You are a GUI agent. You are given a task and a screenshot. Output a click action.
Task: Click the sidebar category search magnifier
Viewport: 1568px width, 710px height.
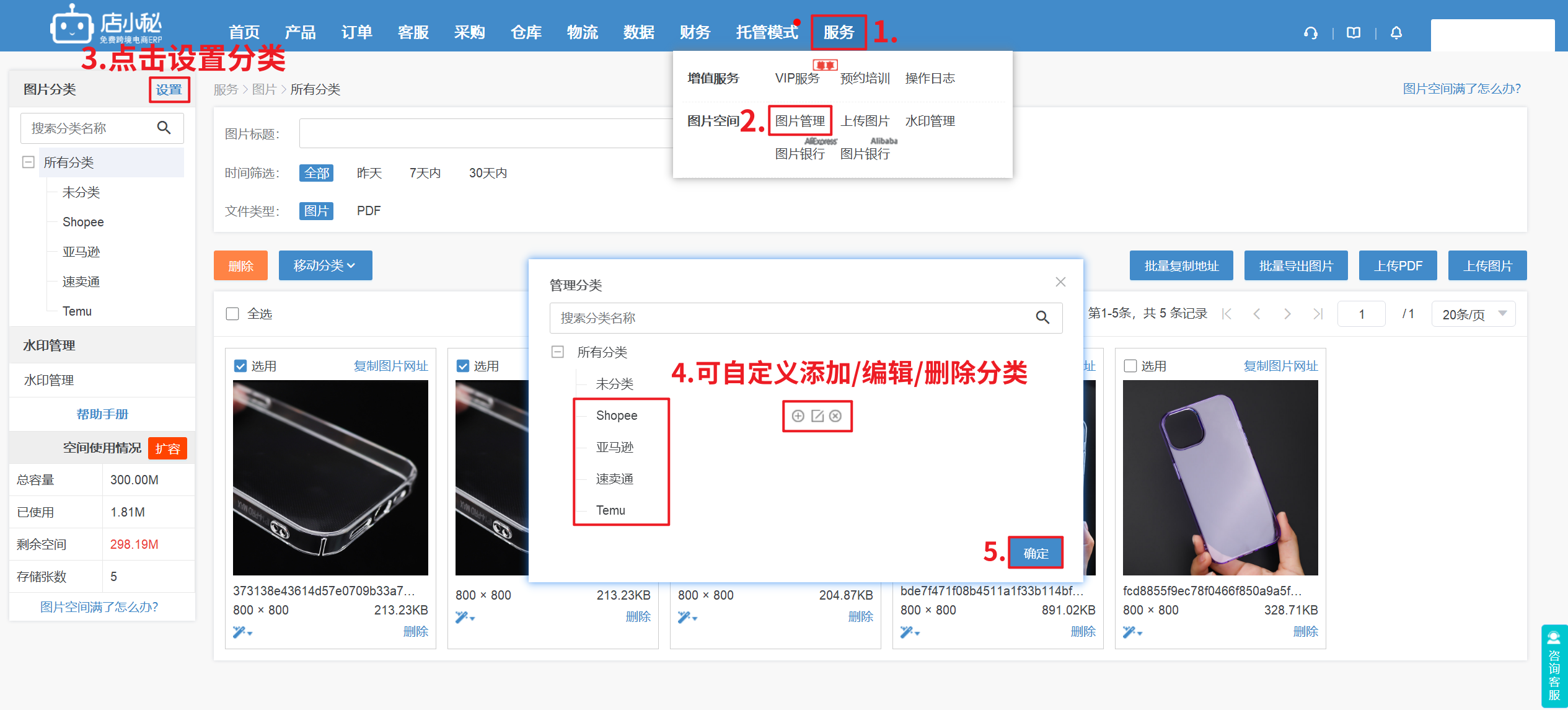pyautogui.click(x=164, y=128)
